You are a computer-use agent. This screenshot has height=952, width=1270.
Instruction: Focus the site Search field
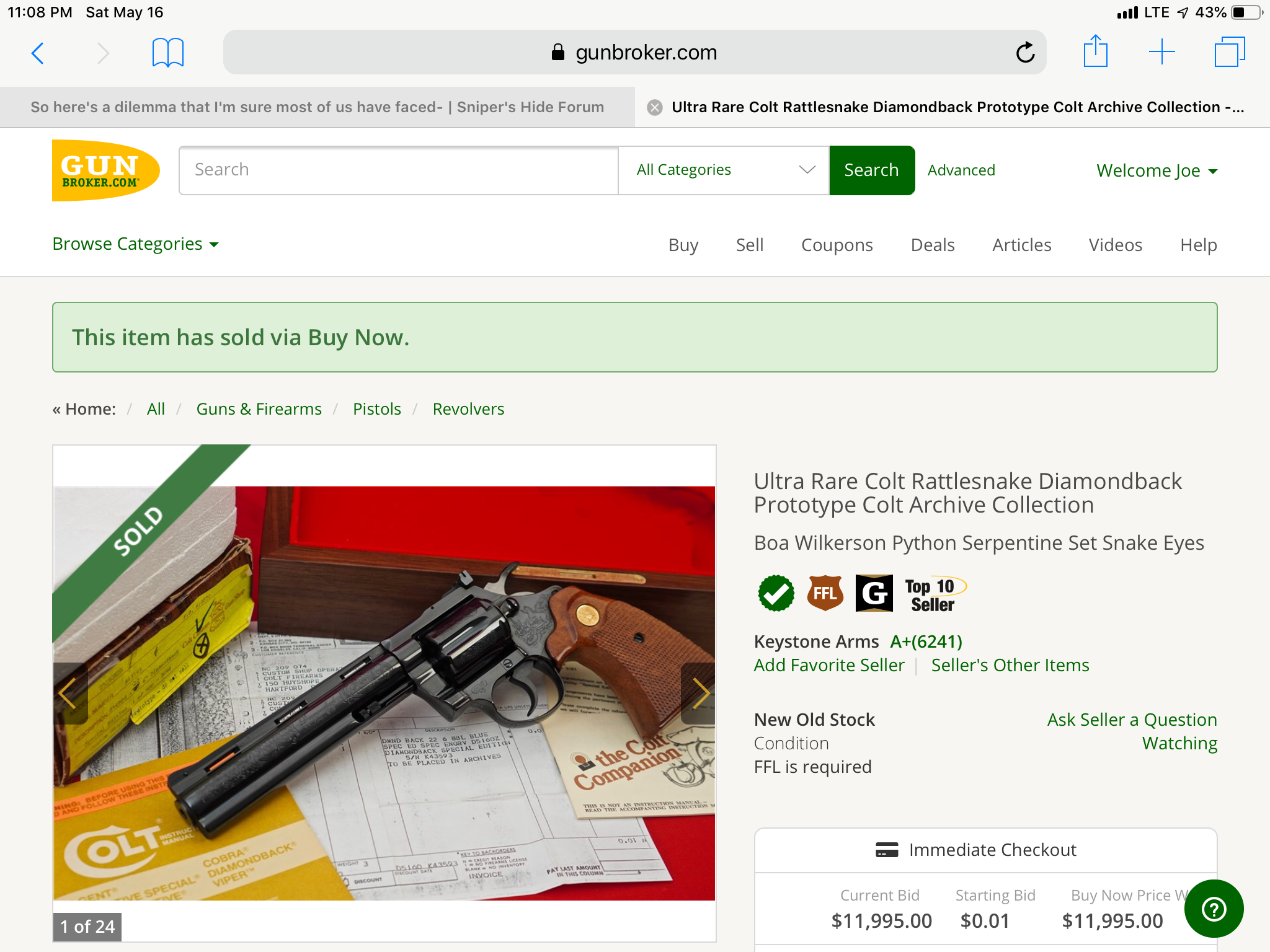399,170
